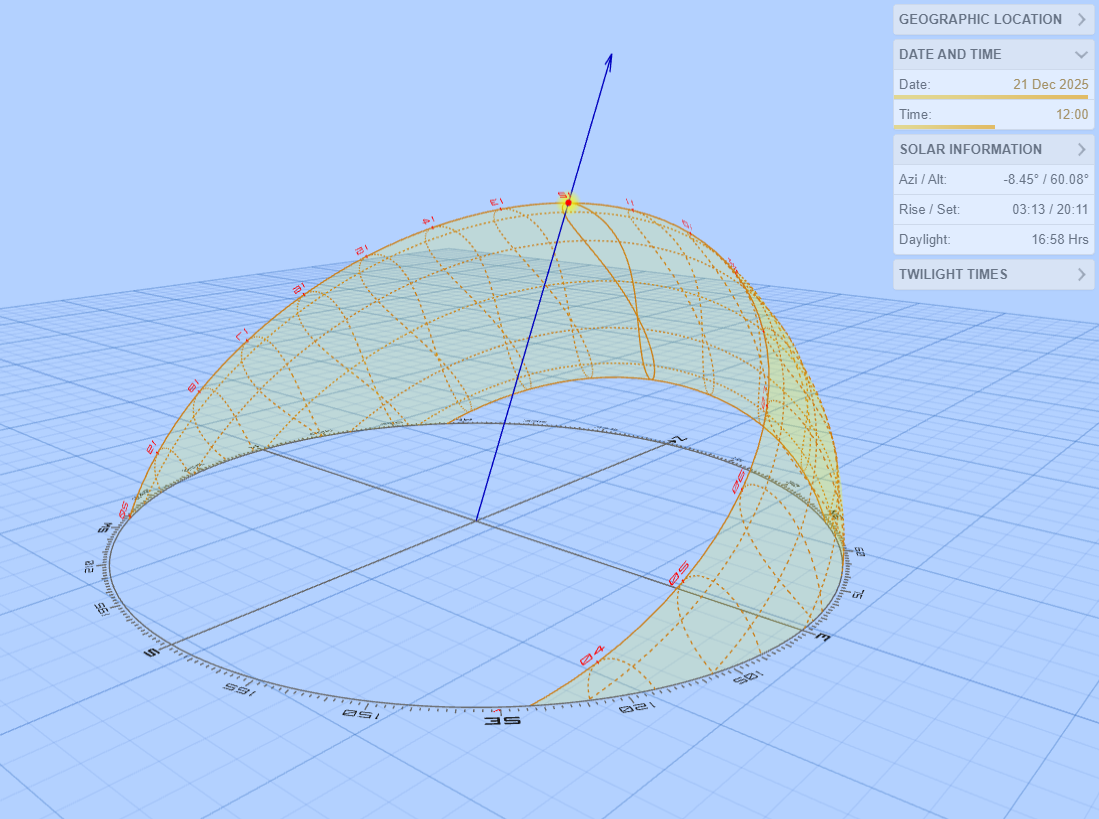Image resolution: width=1099 pixels, height=819 pixels.
Task: Click the SE compass label on ring
Action: click(501, 720)
